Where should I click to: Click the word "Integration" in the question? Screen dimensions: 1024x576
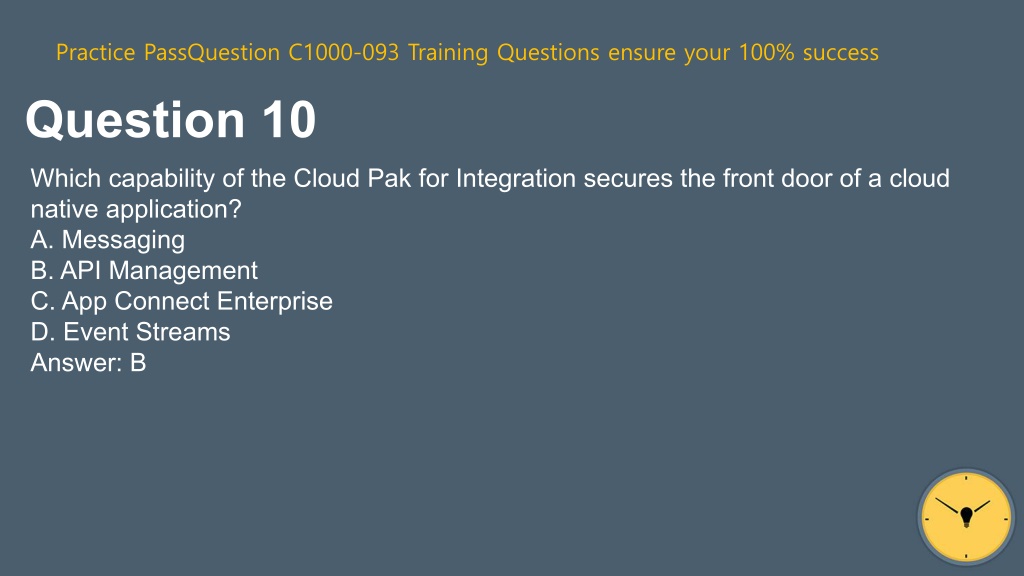tap(515, 178)
